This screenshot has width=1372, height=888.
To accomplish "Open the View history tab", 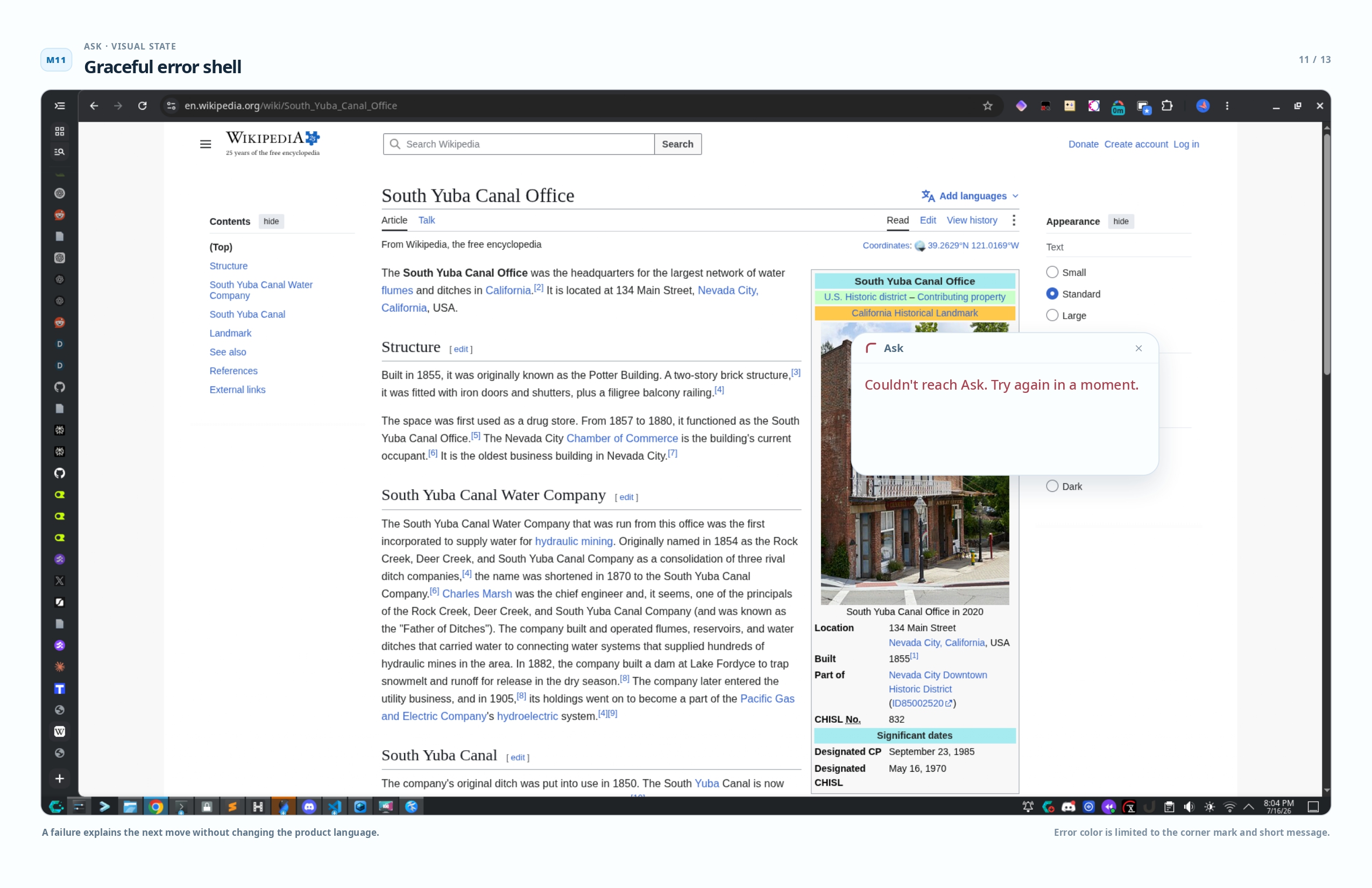I will pos(972,220).
